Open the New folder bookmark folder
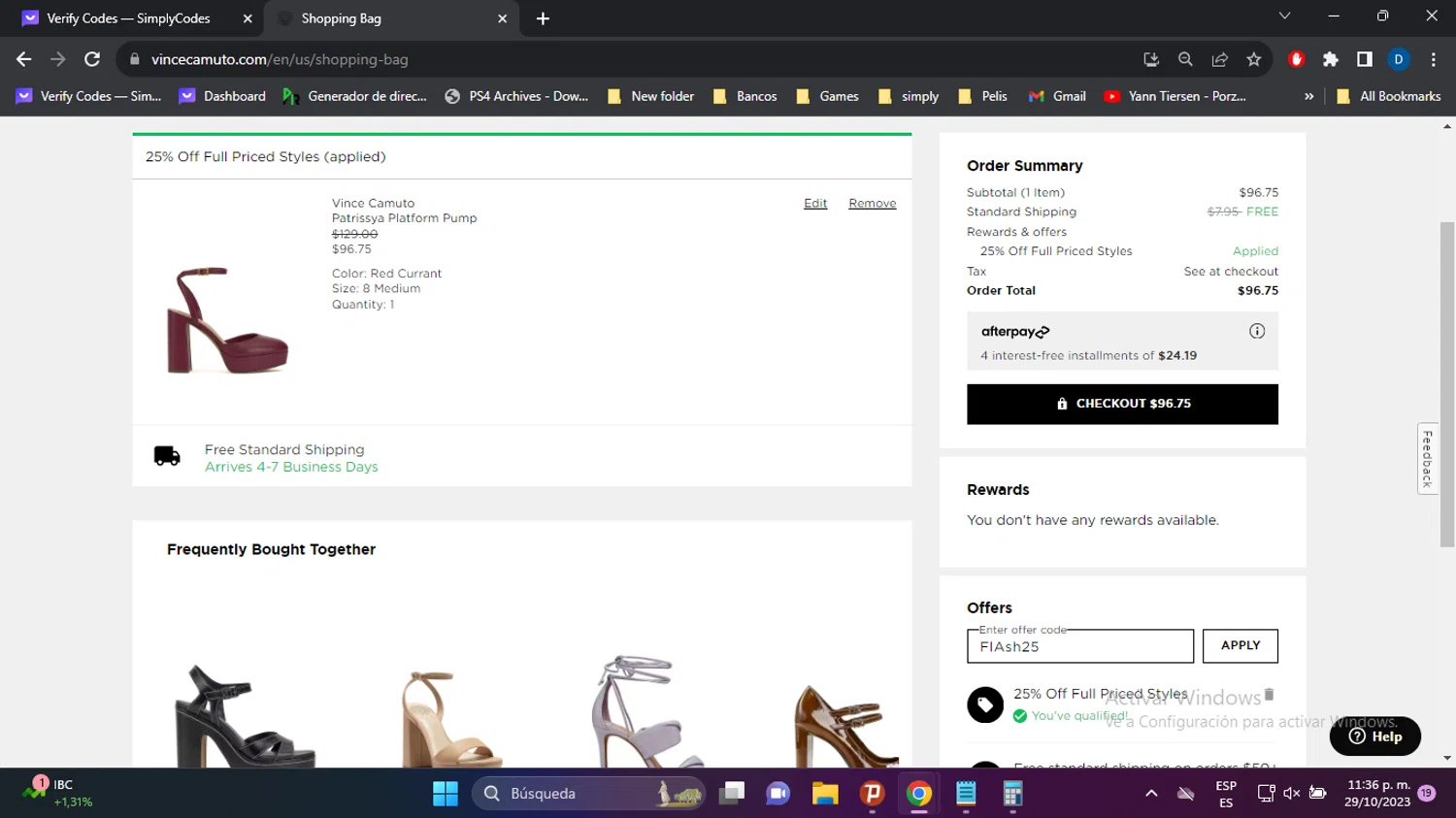 [x=650, y=96]
